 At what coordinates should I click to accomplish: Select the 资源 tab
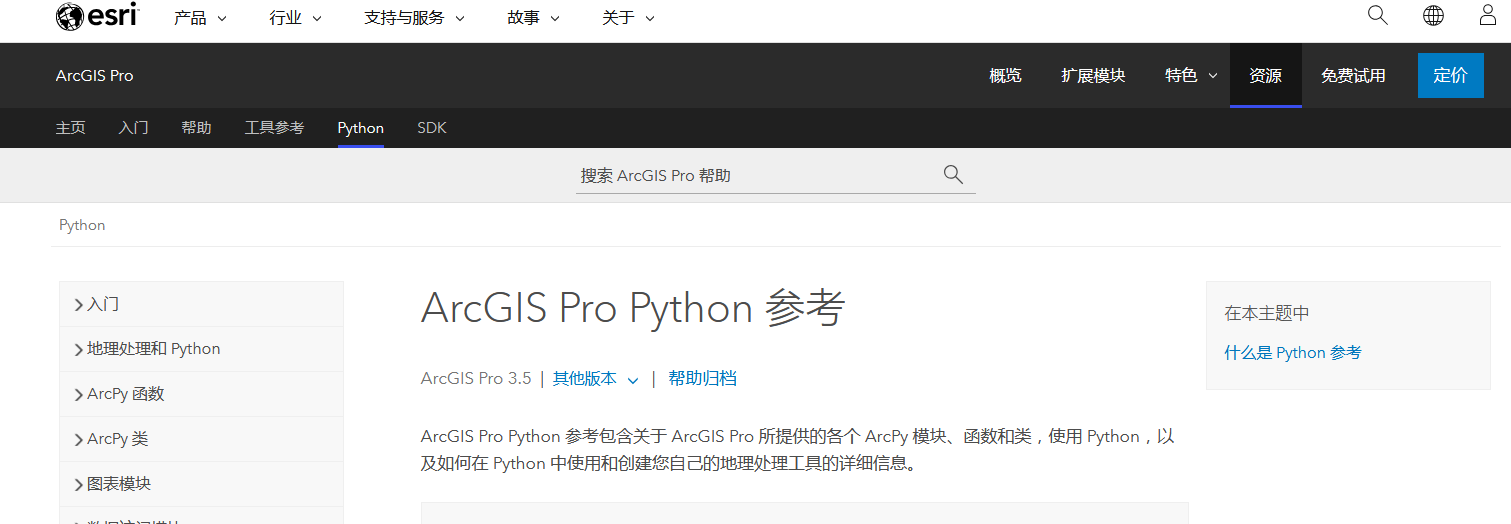pyautogui.click(x=1266, y=75)
